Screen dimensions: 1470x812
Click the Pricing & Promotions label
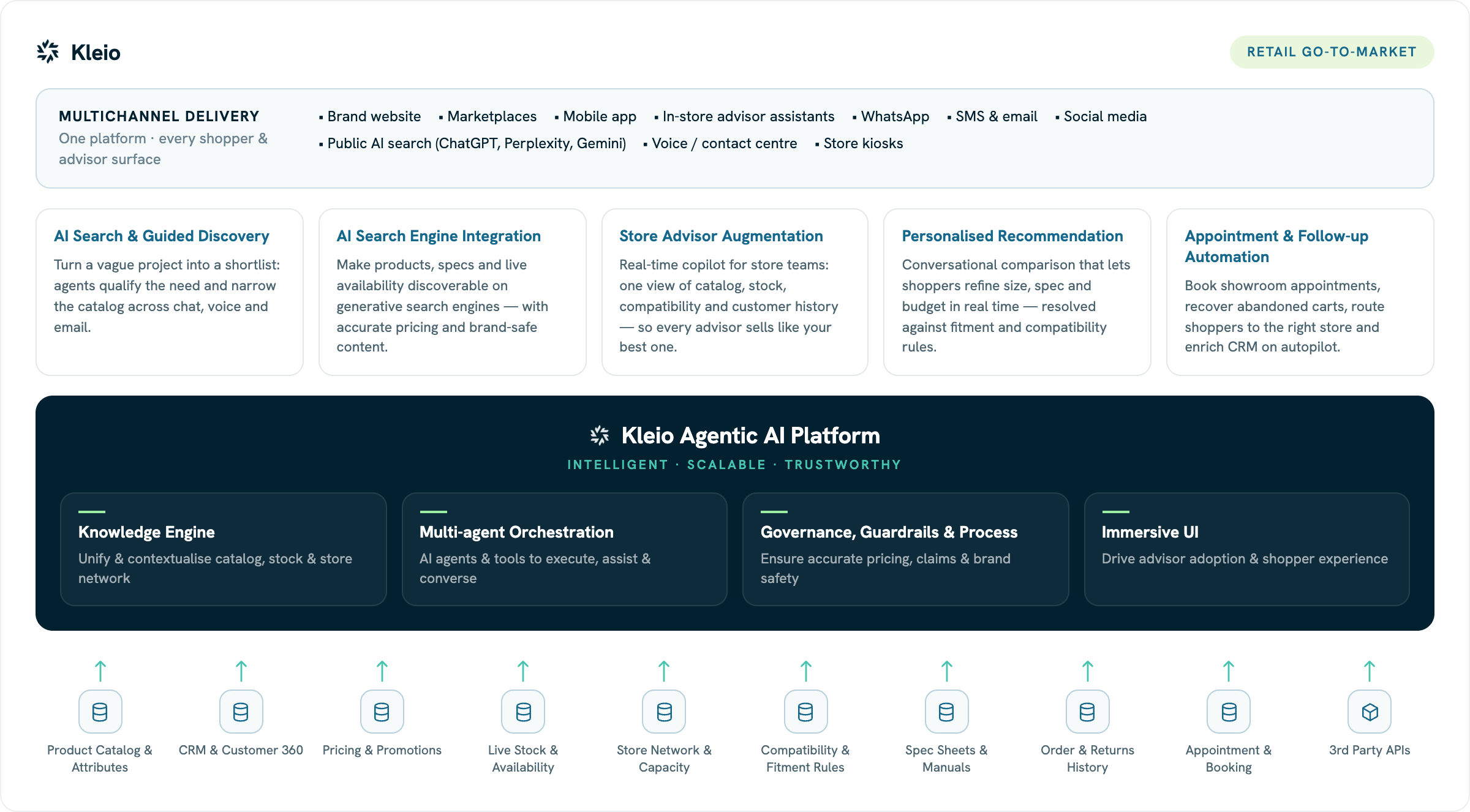pyautogui.click(x=382, y=750)
